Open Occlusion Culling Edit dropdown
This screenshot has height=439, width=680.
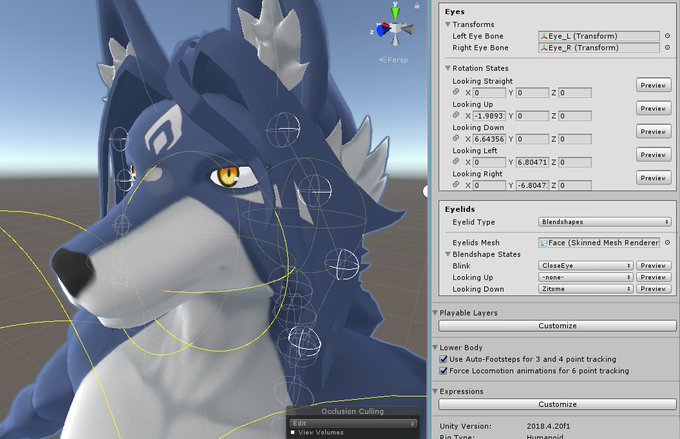tap(353, 423)
